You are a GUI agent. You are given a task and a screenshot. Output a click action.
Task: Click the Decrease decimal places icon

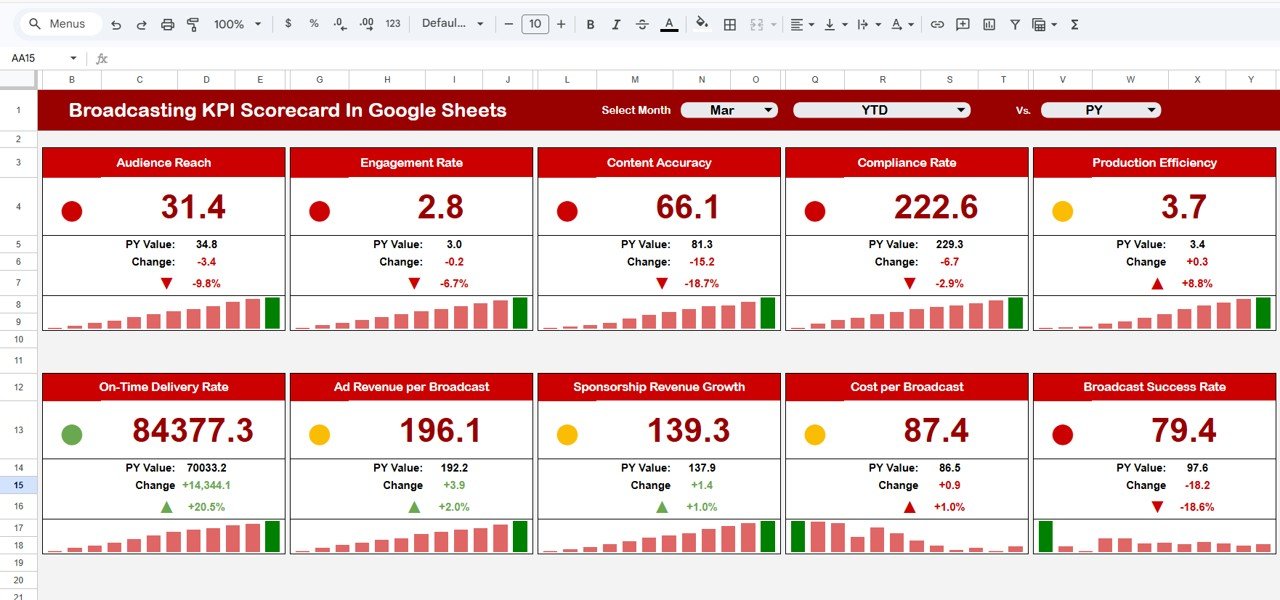pos(339,23)
